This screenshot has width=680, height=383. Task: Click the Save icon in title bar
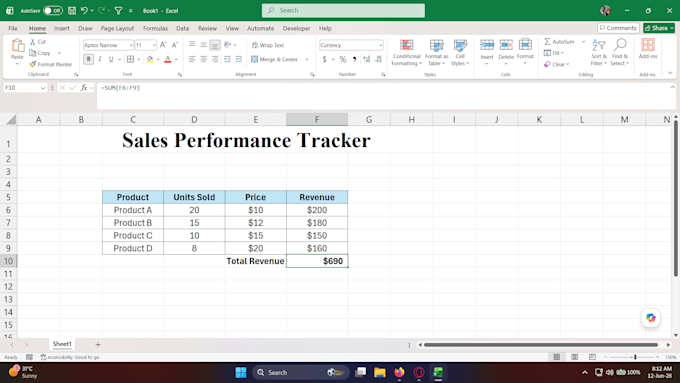click(x=72, y=10)
